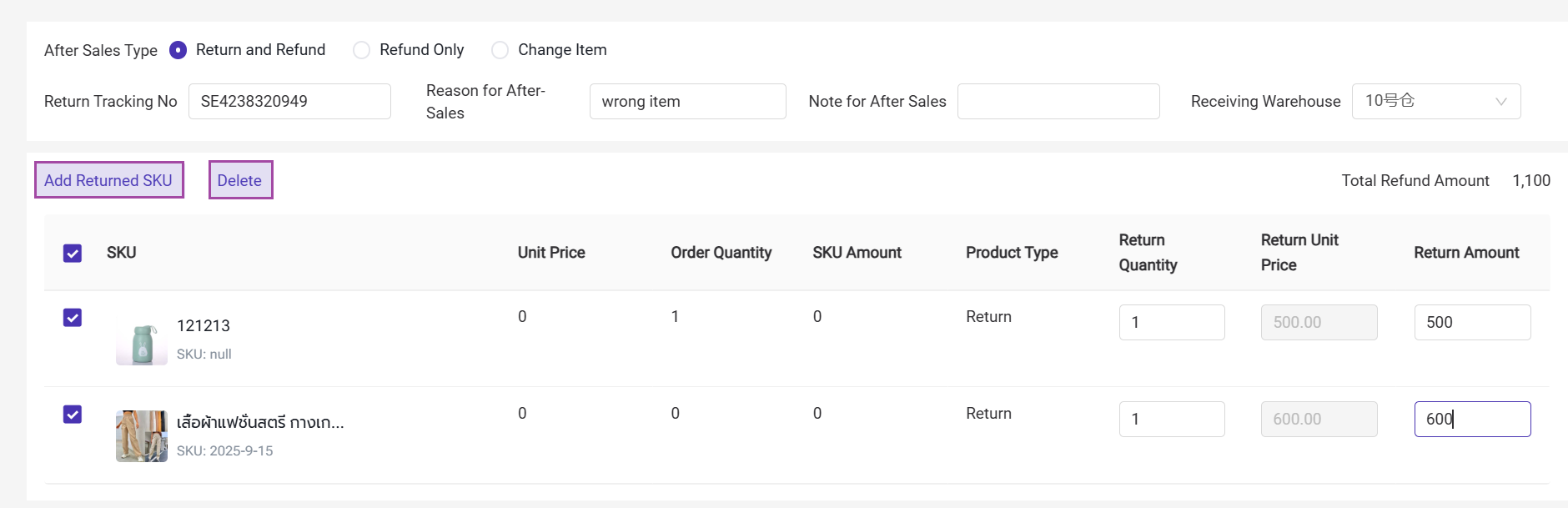The image size is (1568, 508).
Task: Click Return Quantity input for SKU 2025-9-15
Action: (1171, 419)
